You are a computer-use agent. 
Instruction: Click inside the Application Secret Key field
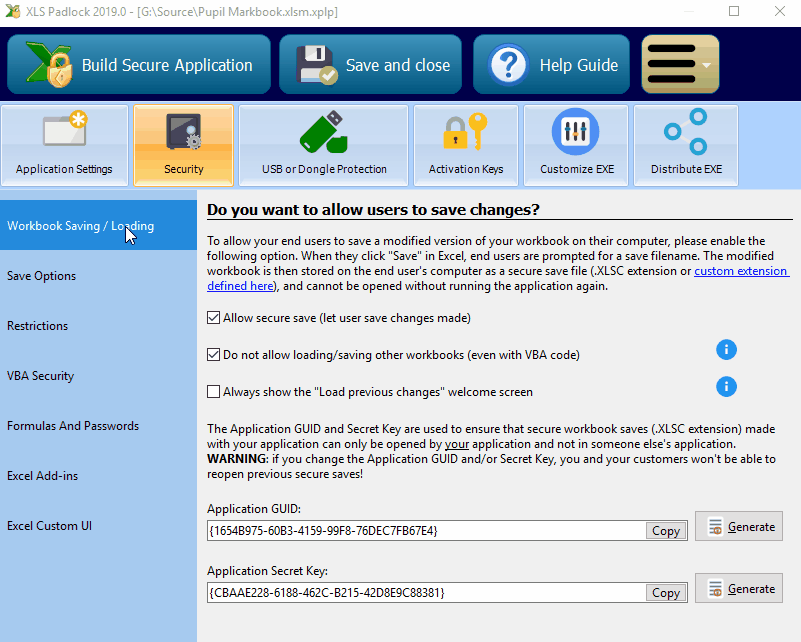(420, 593)
